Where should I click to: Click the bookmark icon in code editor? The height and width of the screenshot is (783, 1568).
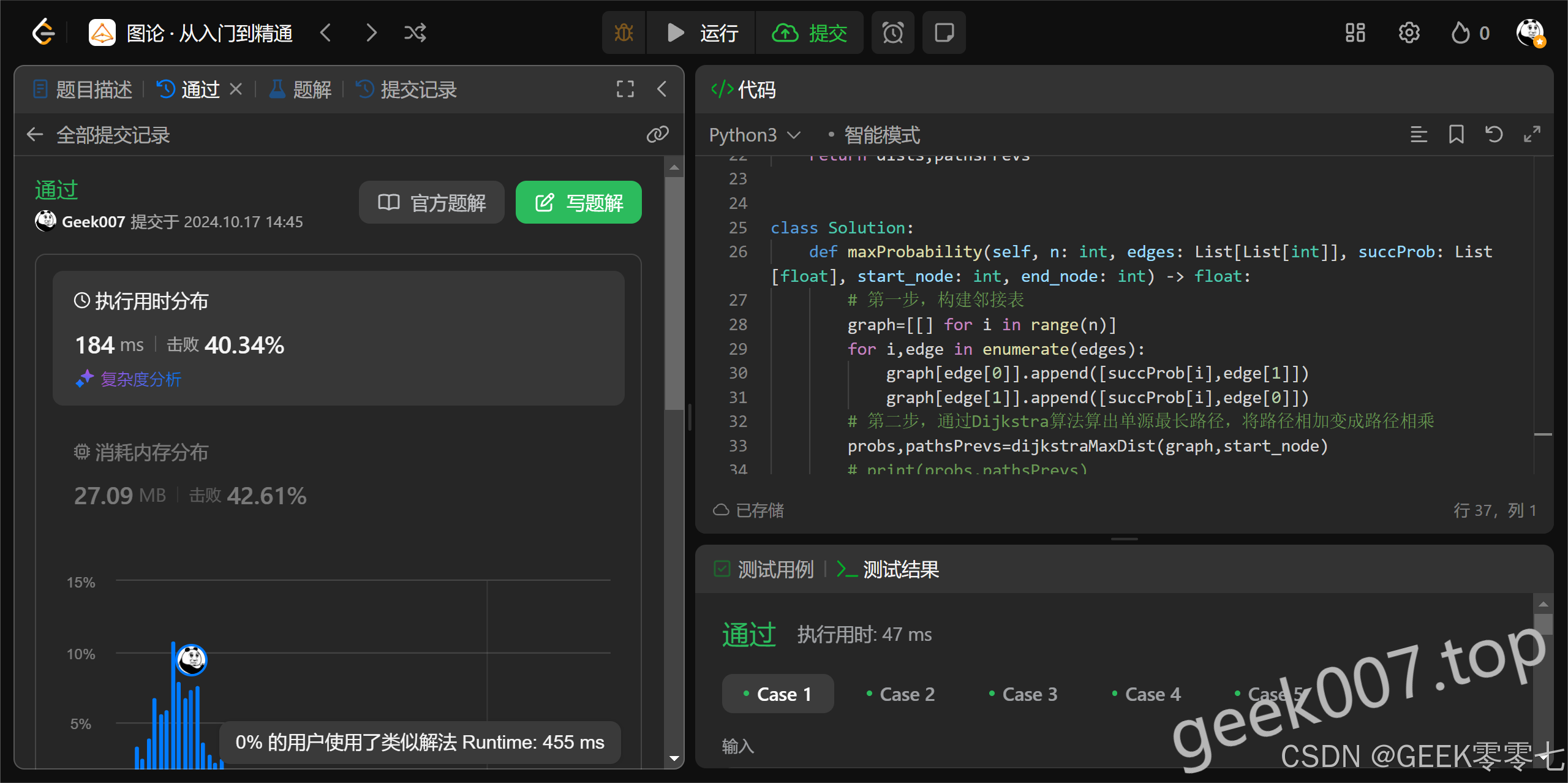1456,134
